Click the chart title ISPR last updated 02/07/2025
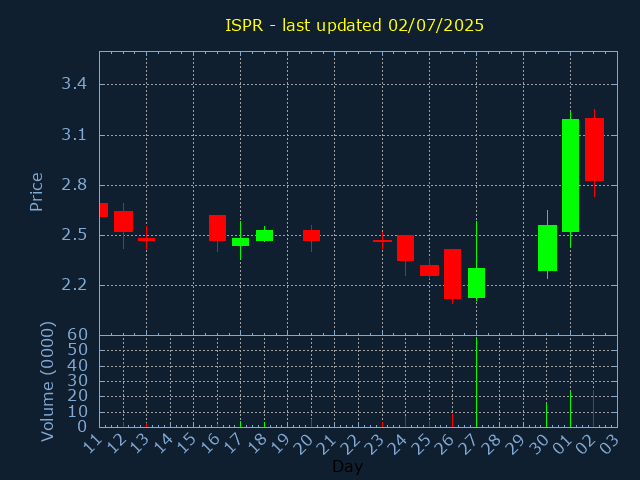This screenshot has height=480, width=640. click(x=354, y=26)
